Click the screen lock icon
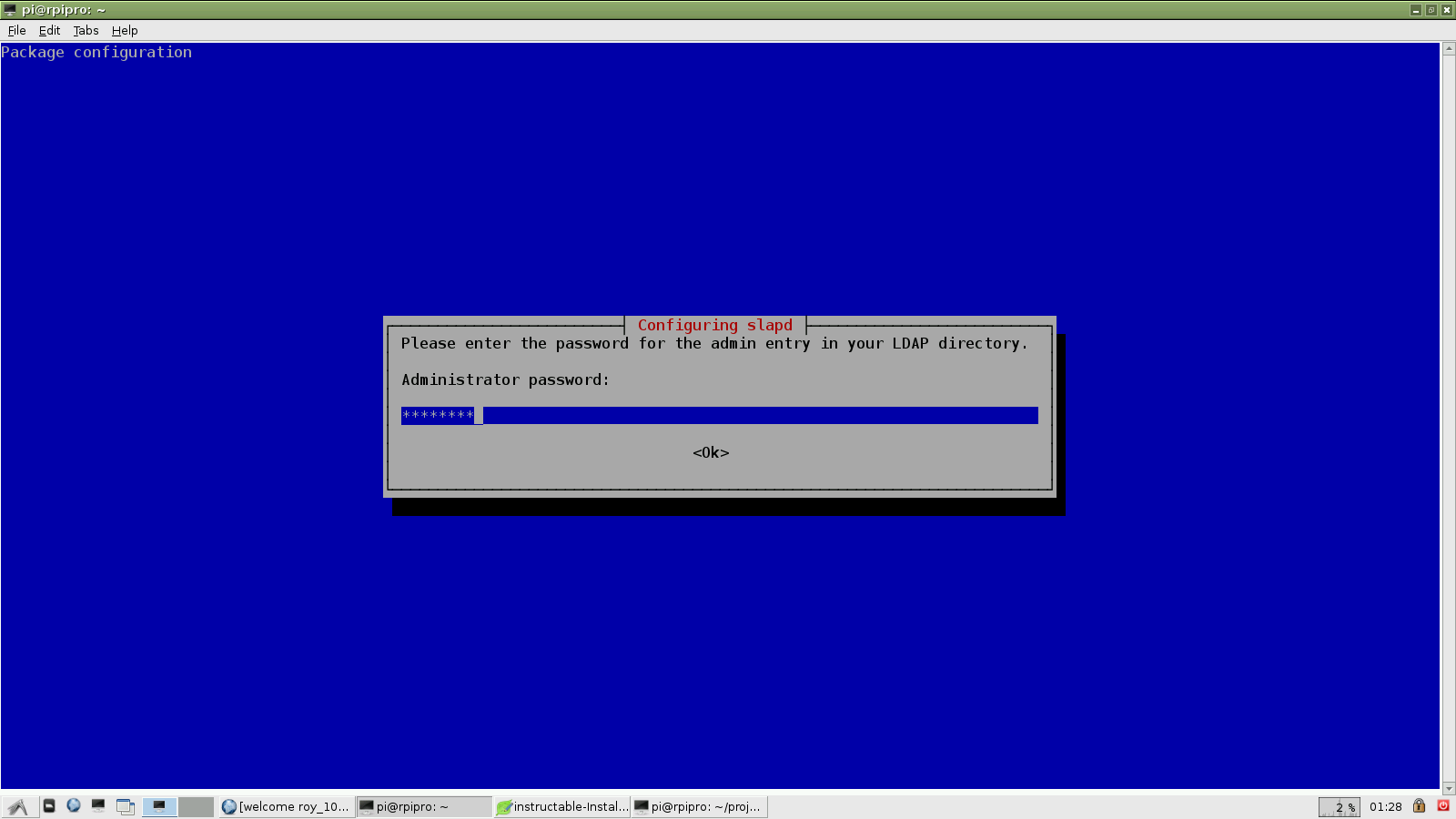Image resolution: width=1456 pixels, height=819 pixels. pos(1419,805)
